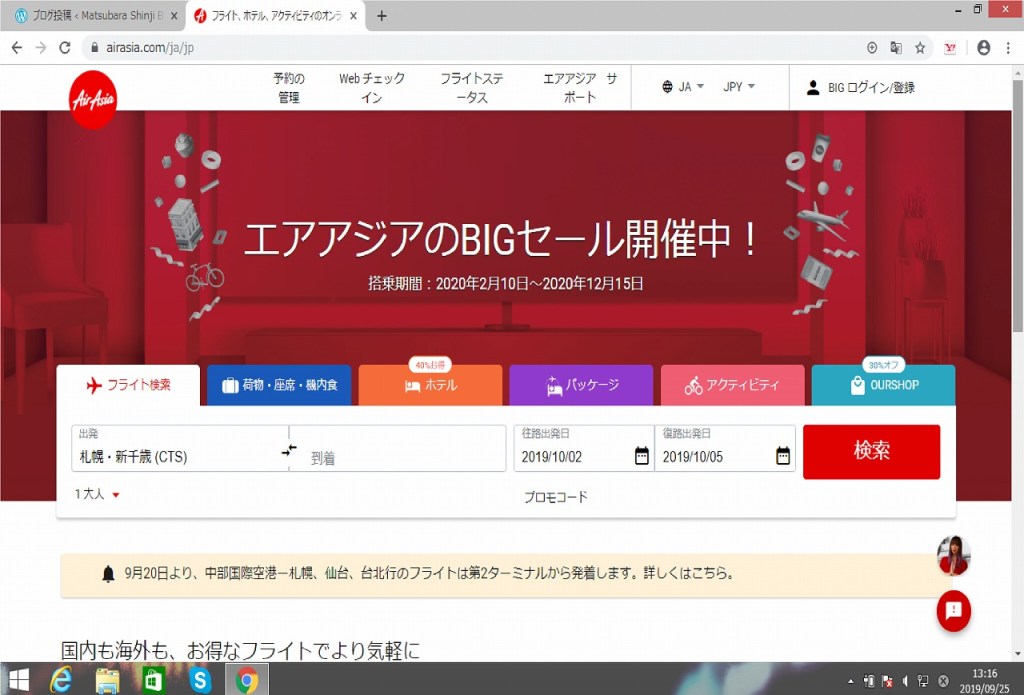Click the 到着 destination input field

tap(400, 457)
